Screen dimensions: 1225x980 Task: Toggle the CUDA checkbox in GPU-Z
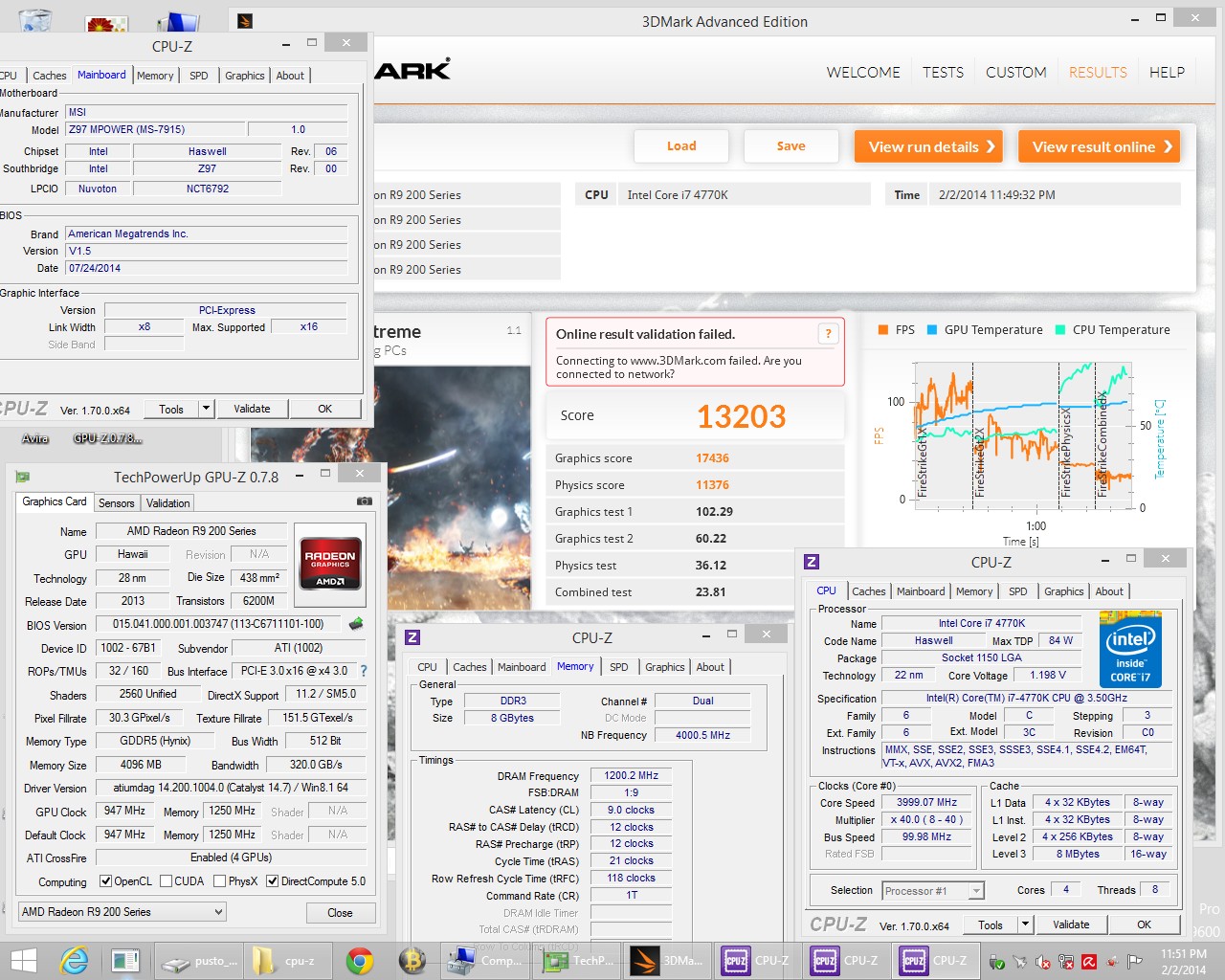tap(166, 881)
